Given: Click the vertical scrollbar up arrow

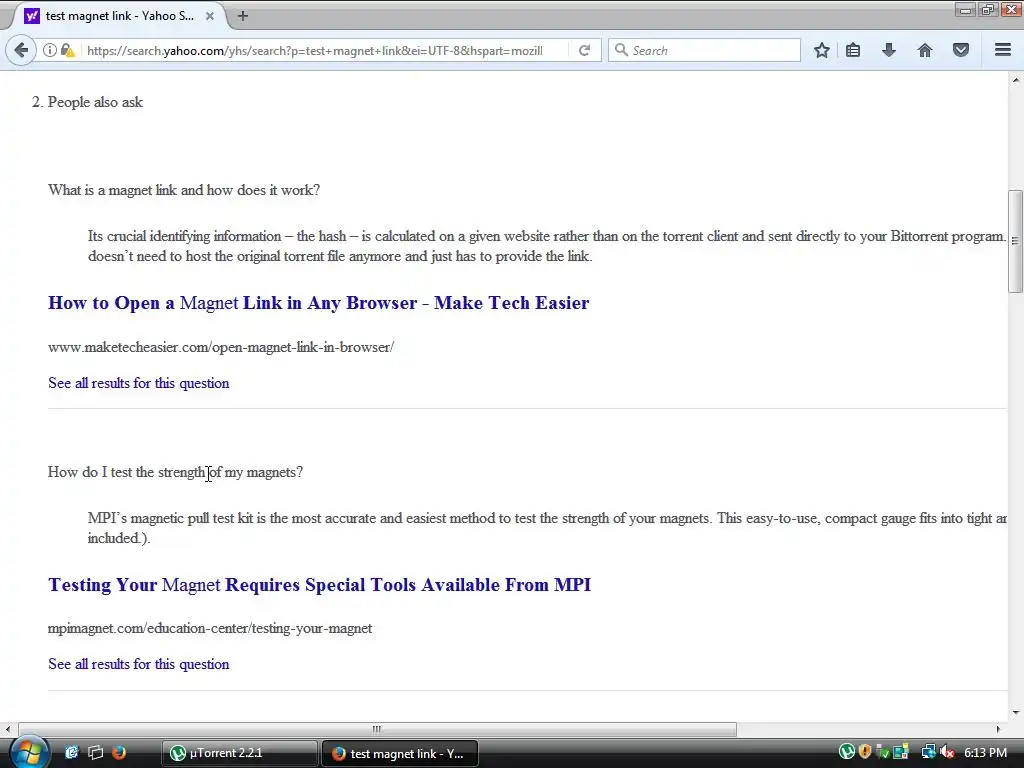Looking at the screenshot, I should pyautogui.click(x=1016, y=80).
